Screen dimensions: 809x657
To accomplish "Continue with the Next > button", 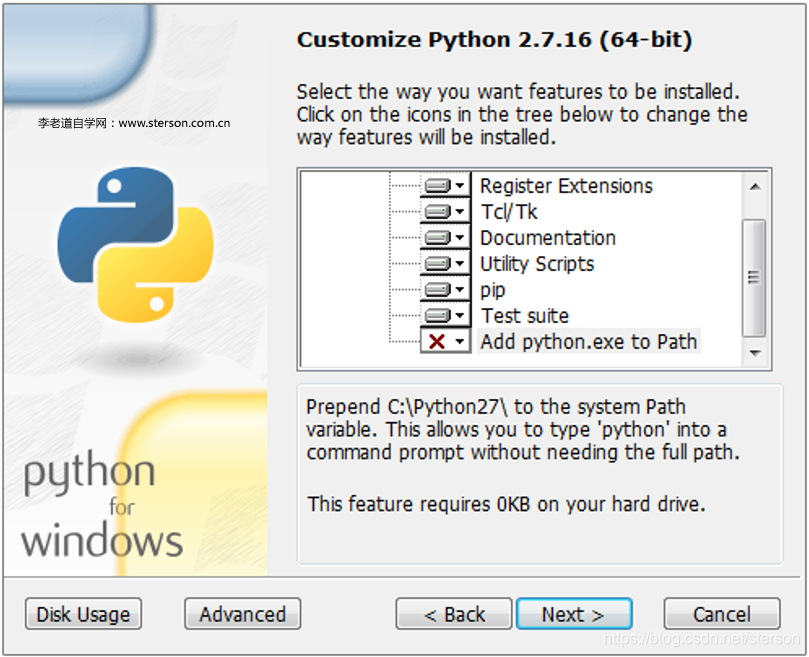I will coord(574,614).
